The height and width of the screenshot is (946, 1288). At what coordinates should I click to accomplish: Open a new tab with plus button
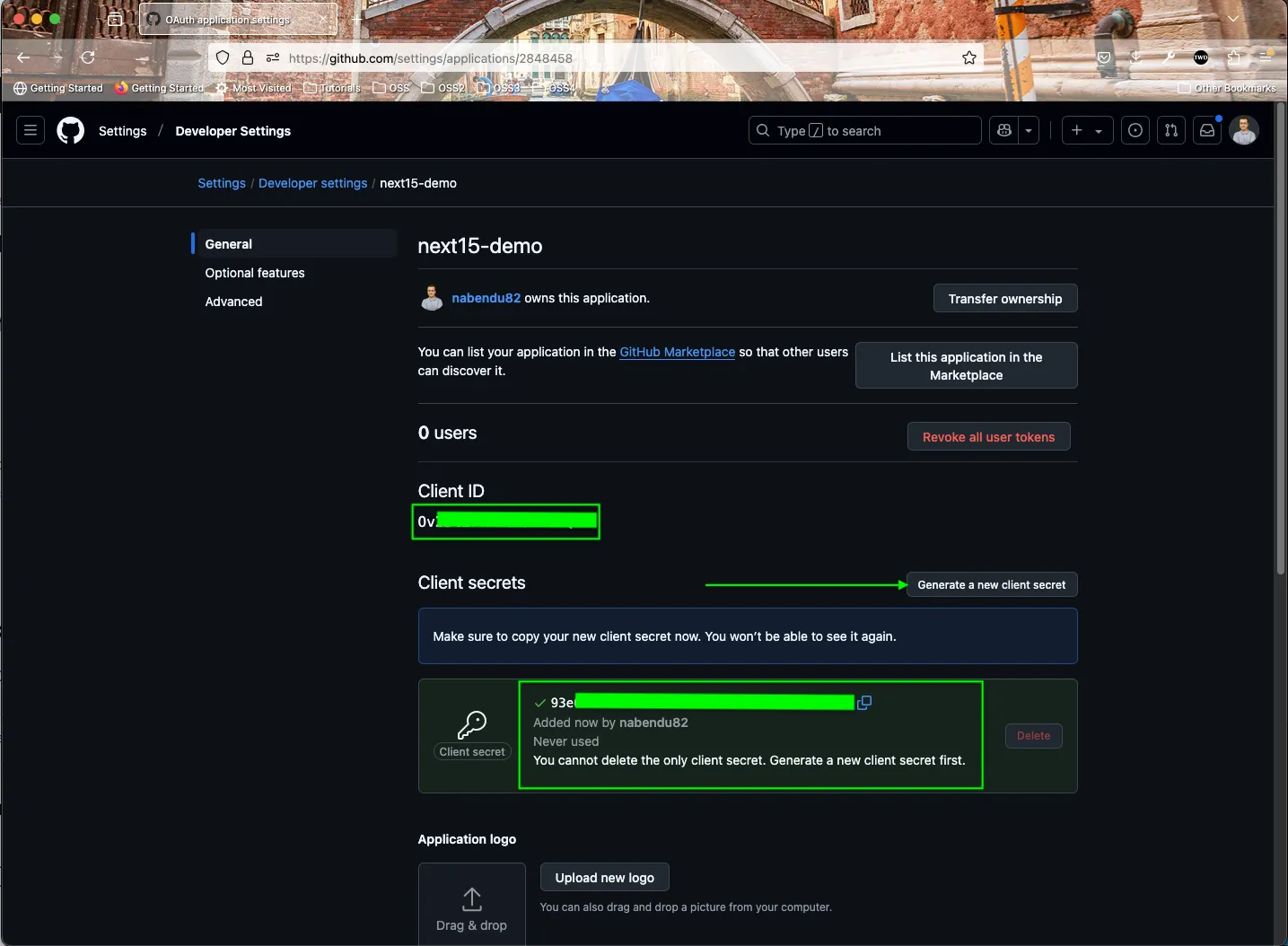pyautogui.click(x=356, y=19)
